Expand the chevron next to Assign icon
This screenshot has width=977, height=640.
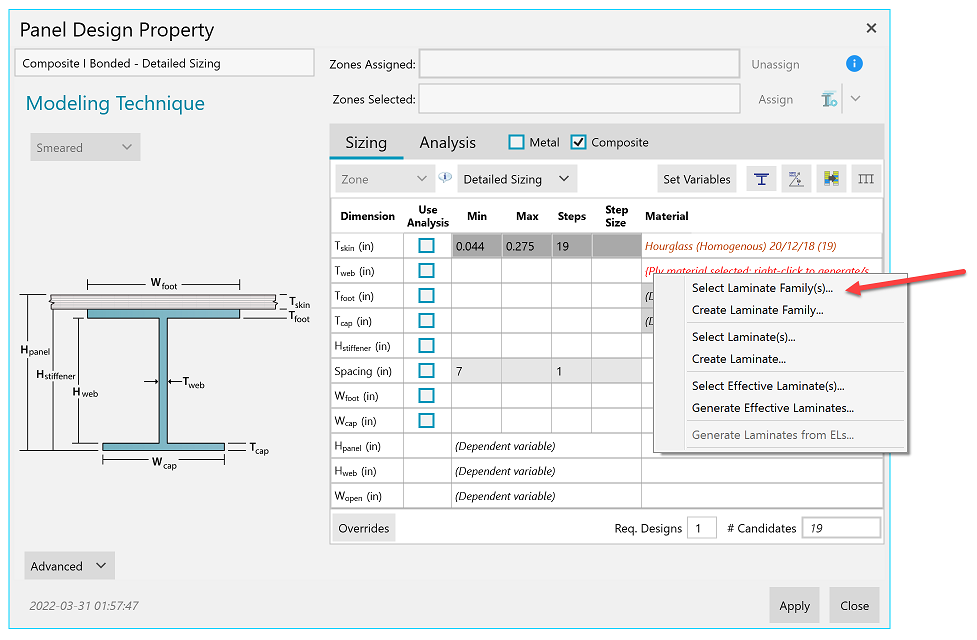pyautogui.click(x=855, y=98)
